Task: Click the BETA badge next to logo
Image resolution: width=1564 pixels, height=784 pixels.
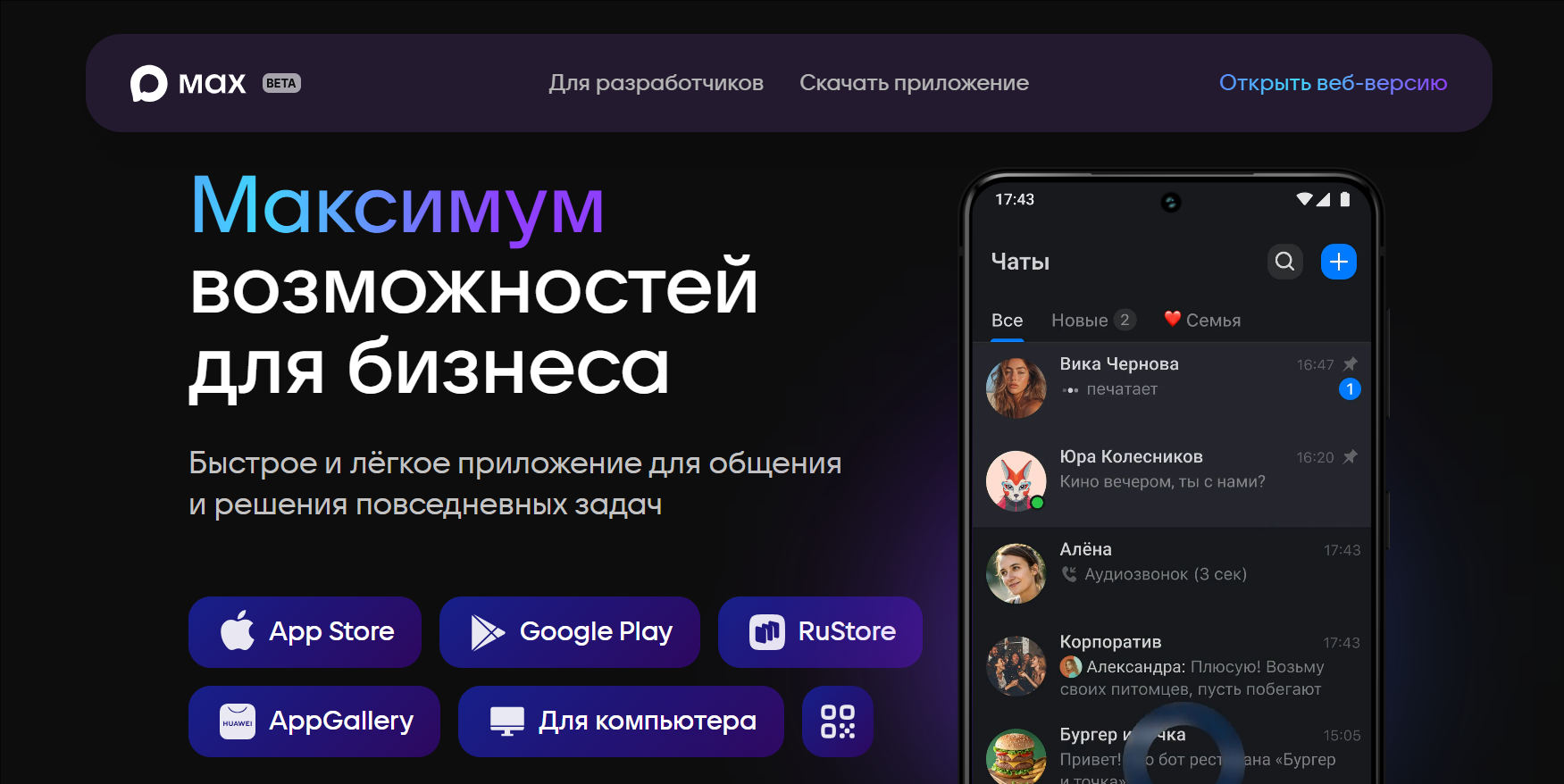Action: [281, 83]
